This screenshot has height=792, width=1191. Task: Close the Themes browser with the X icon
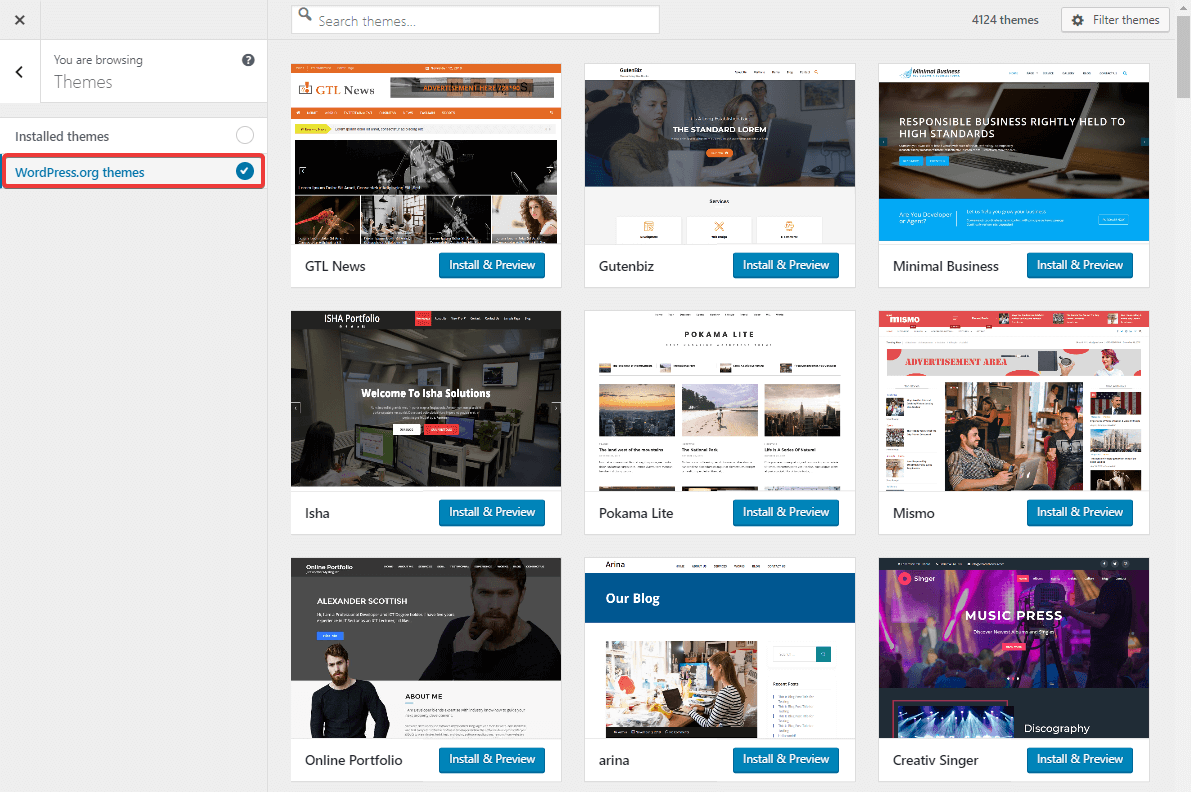click(x=19, y=19)
